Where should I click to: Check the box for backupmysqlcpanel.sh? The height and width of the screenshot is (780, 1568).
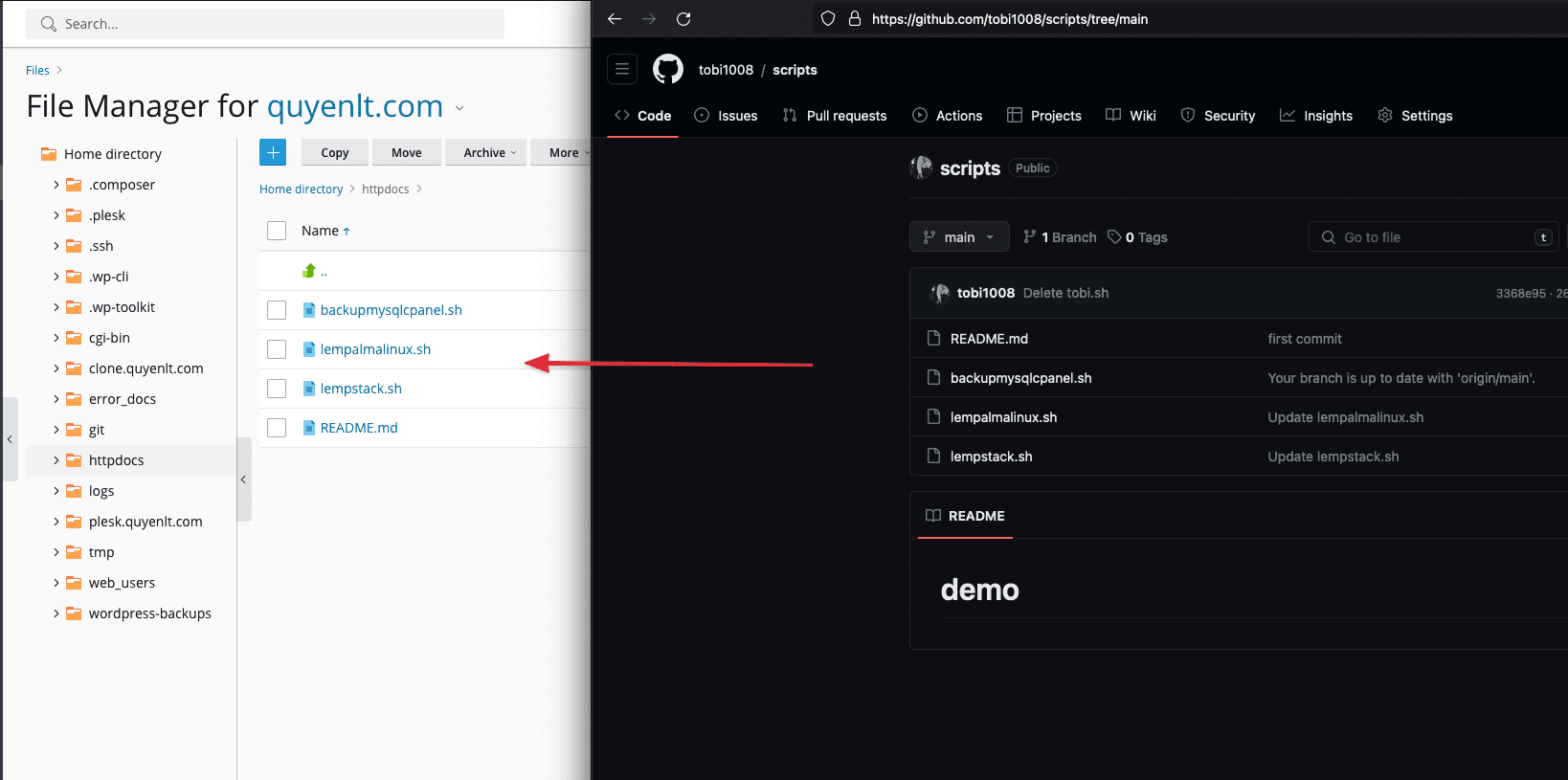277,310
